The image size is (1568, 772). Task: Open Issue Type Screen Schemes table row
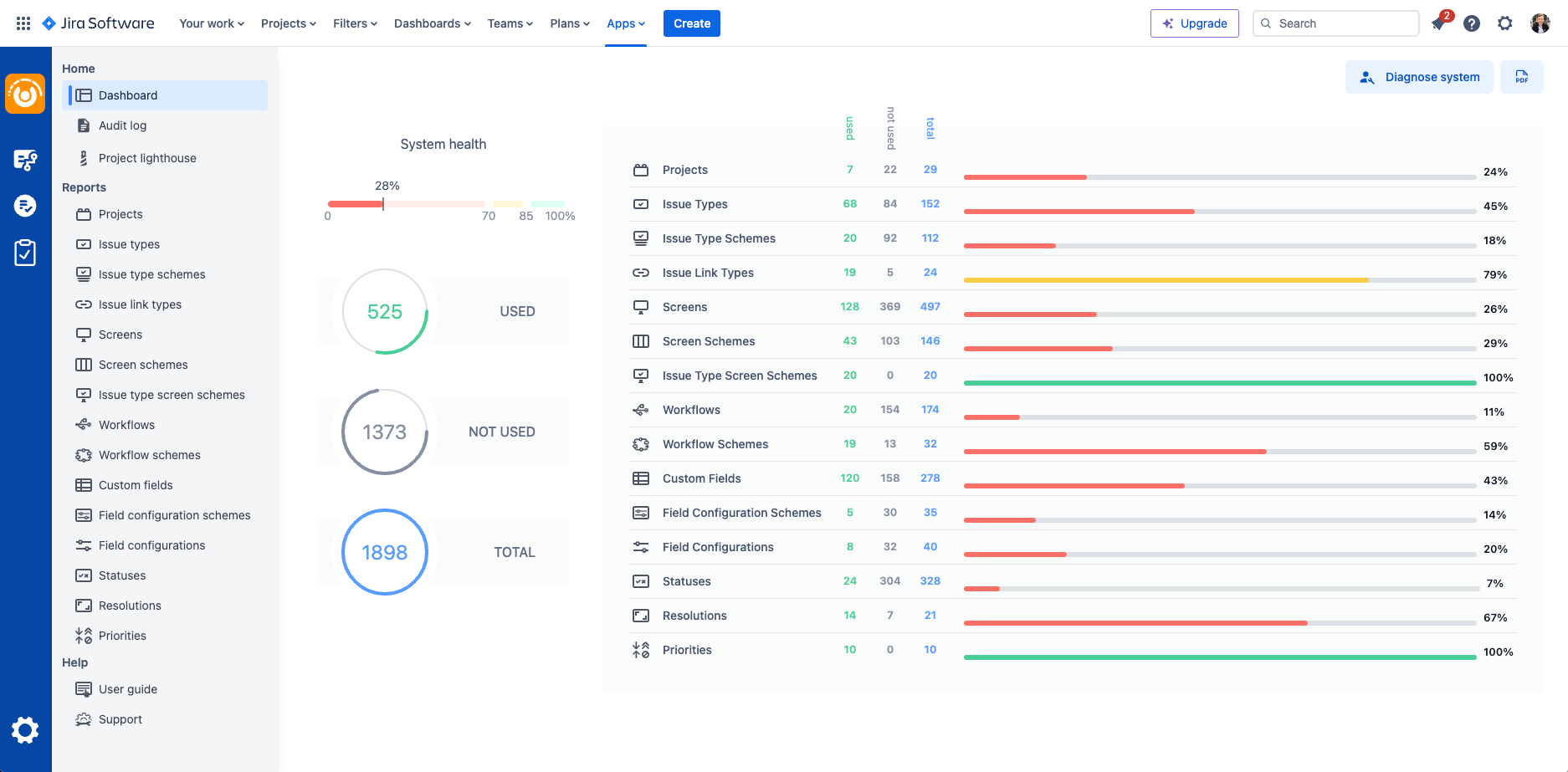[x=1073, y=376]
